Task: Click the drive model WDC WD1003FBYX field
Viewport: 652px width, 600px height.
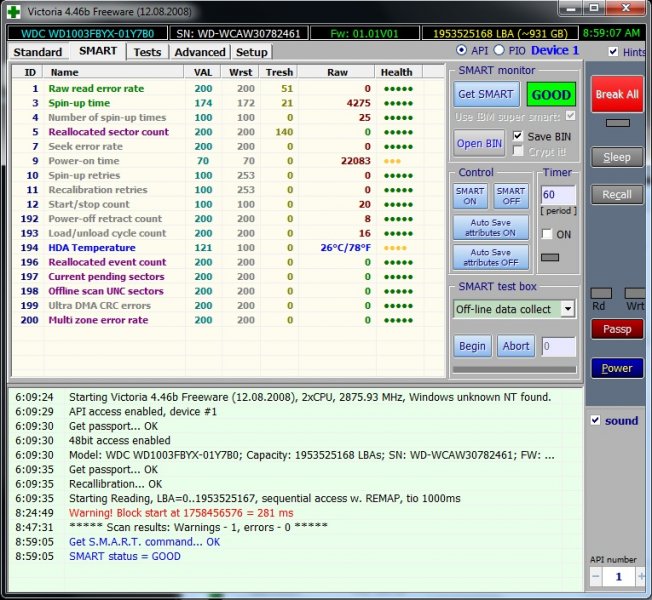Action: point(87,33)
